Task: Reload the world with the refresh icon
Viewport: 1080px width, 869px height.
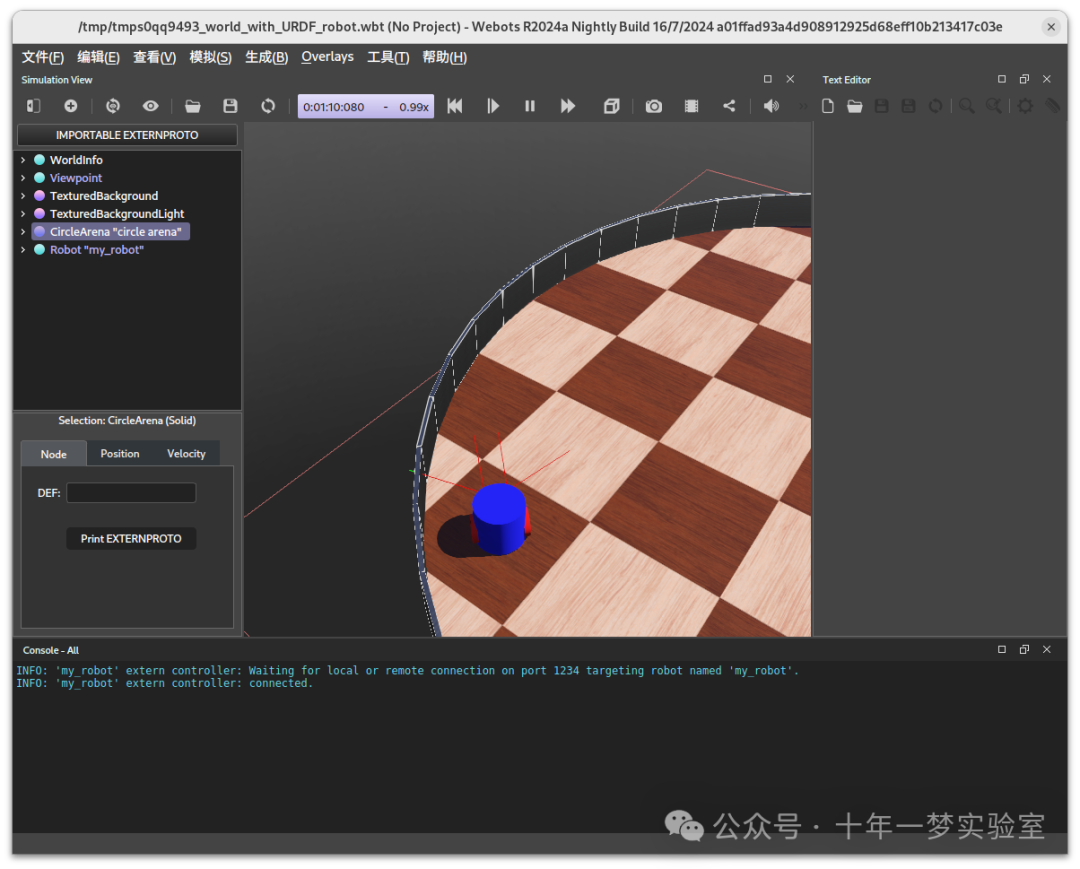Action: click(x=268, y=106)
